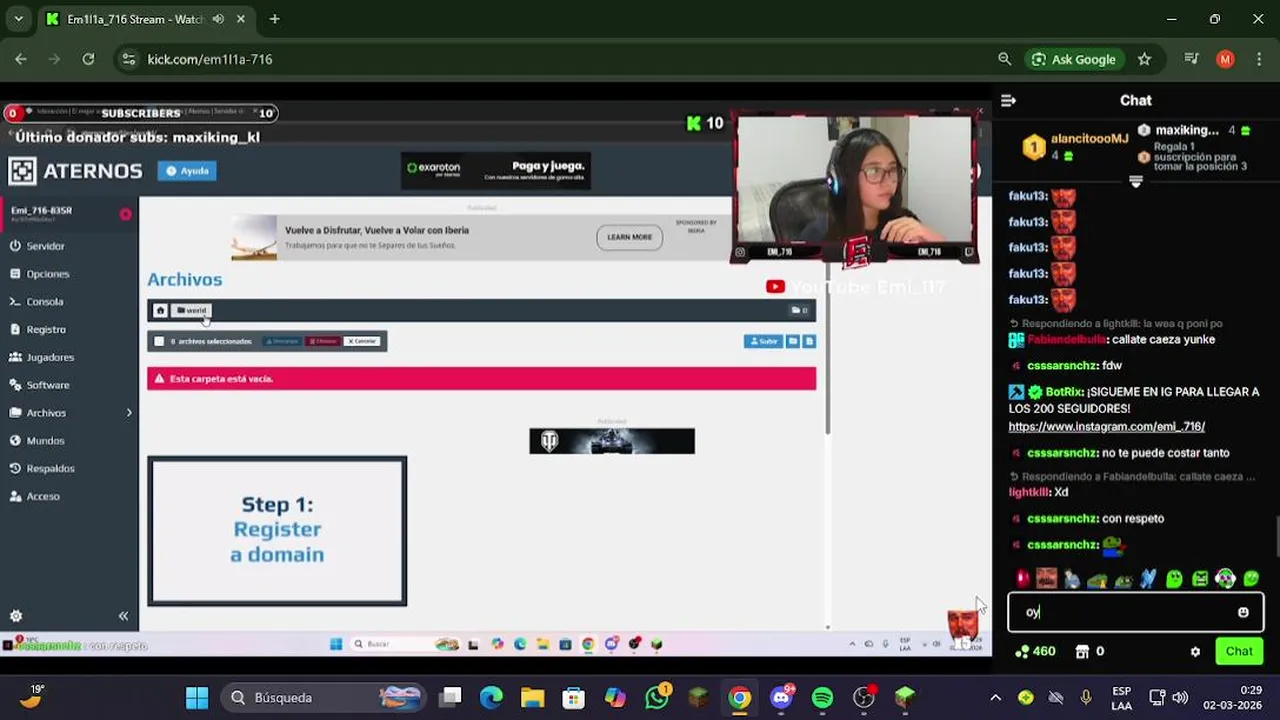Open the ESP LAA keyboard language indicator
This screenshot has height=720, width=1280.
tap(1122, 698)
